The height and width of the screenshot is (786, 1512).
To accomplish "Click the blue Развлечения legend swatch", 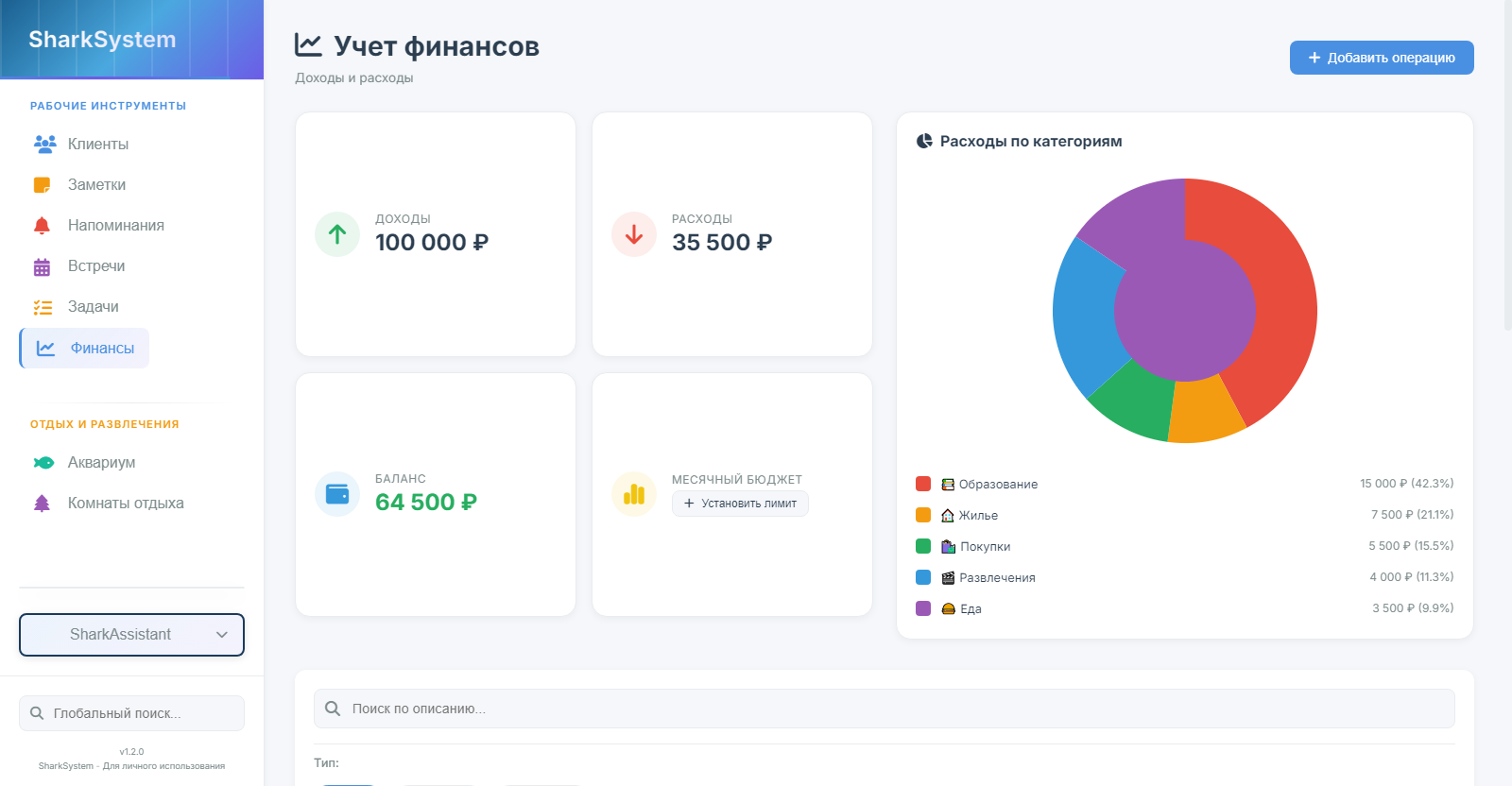I will click(x=923, y=577).
